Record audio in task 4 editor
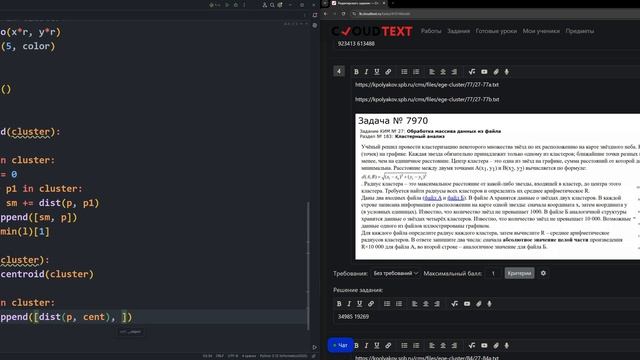The width and height of the screenshot is (640, 360). pos(507,72)
